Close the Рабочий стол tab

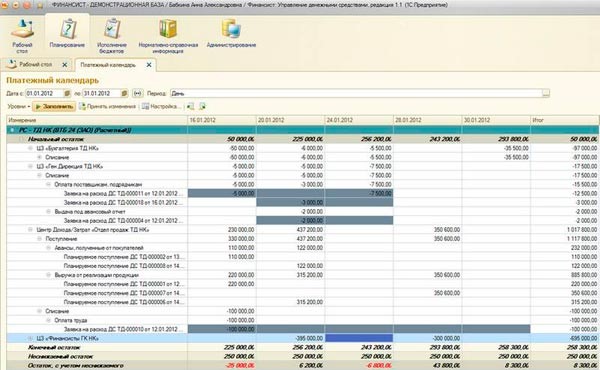click(65, 65)
